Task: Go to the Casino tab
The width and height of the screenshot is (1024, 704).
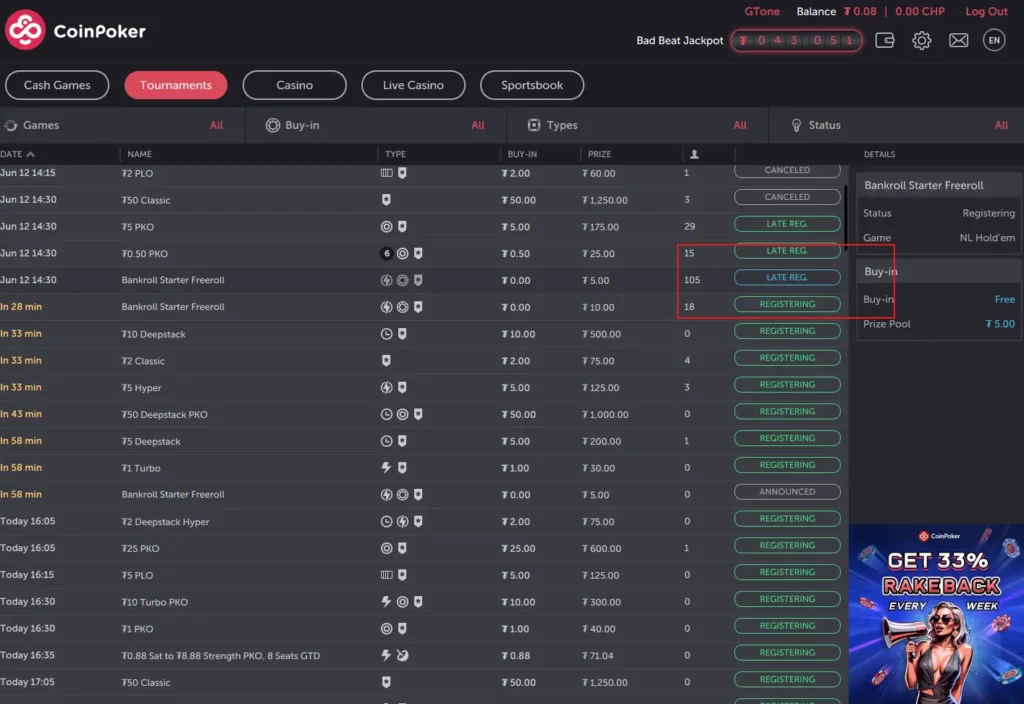Action: click(x=295, y=85)
